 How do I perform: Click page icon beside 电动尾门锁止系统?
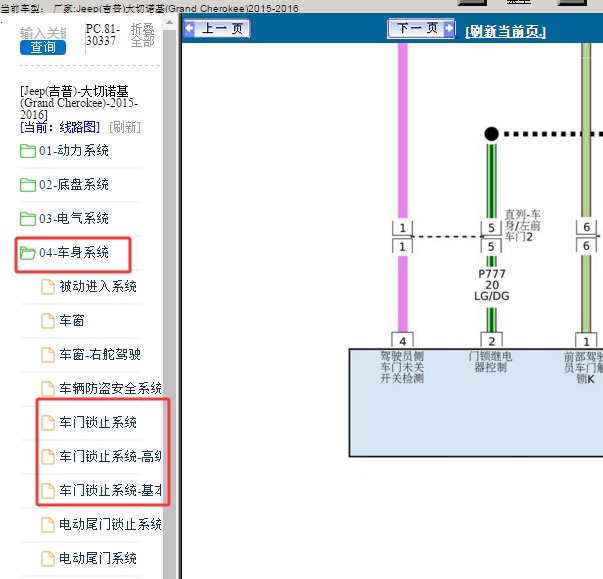pyautogui.click(x=48, y=525)
